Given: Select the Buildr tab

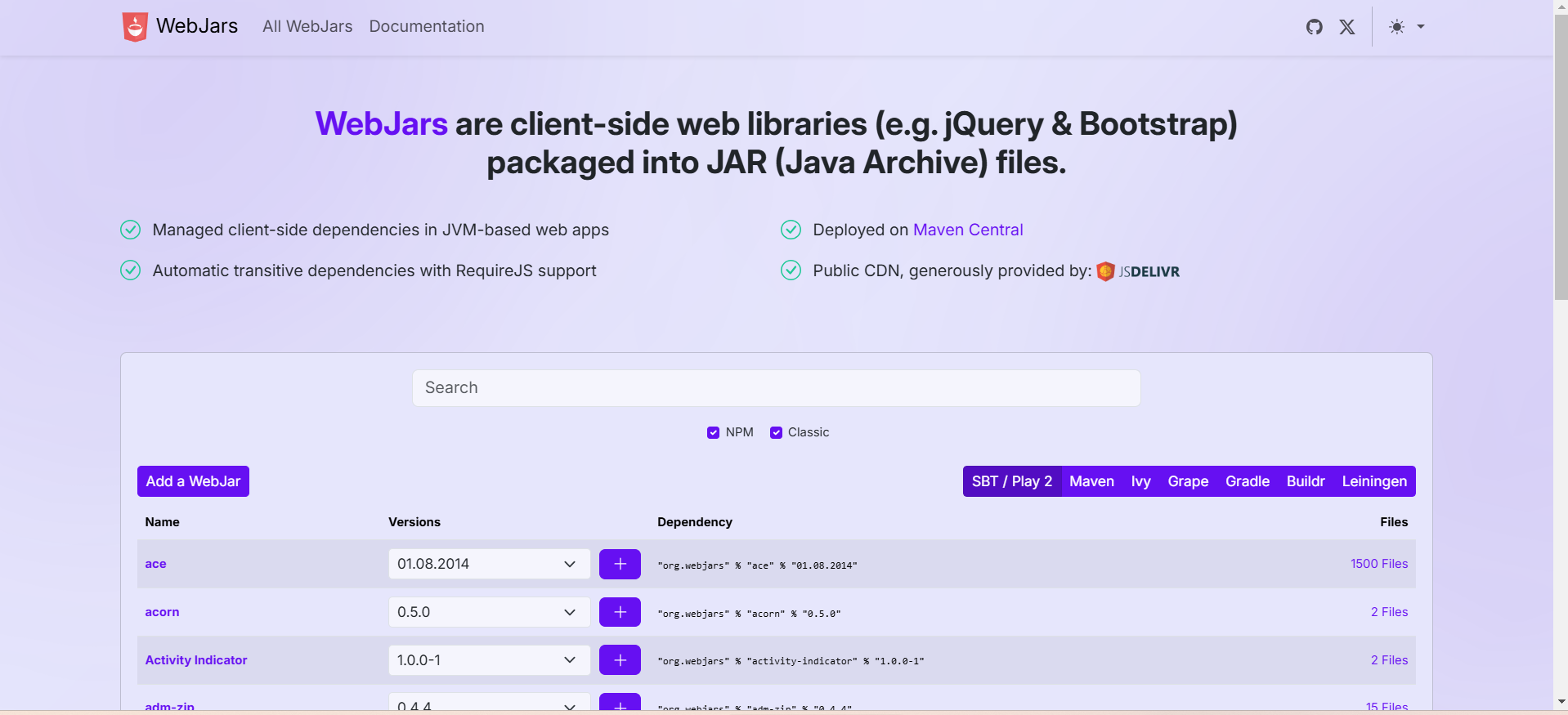Looking at the screenshot, I should [1306, 481].
